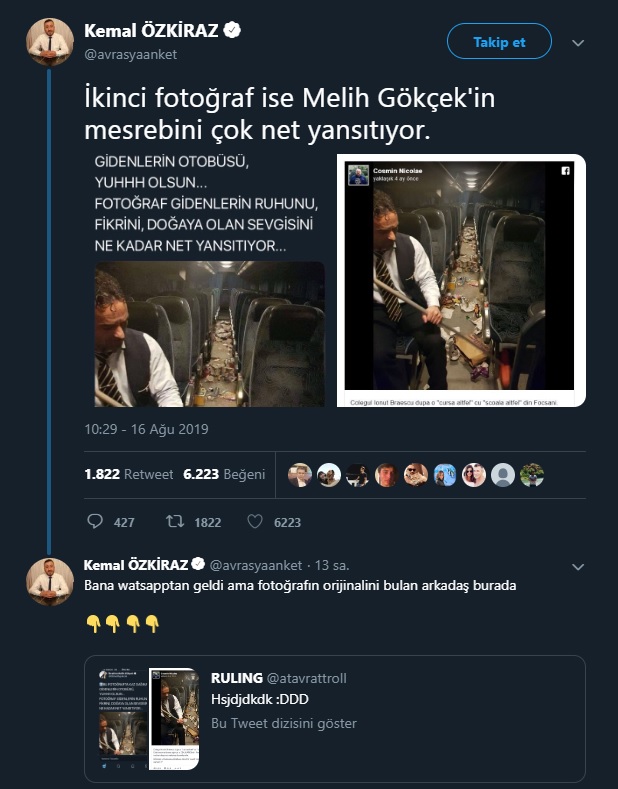Open Kemal ÖZKİRAZ's profile picture at top

50,42
